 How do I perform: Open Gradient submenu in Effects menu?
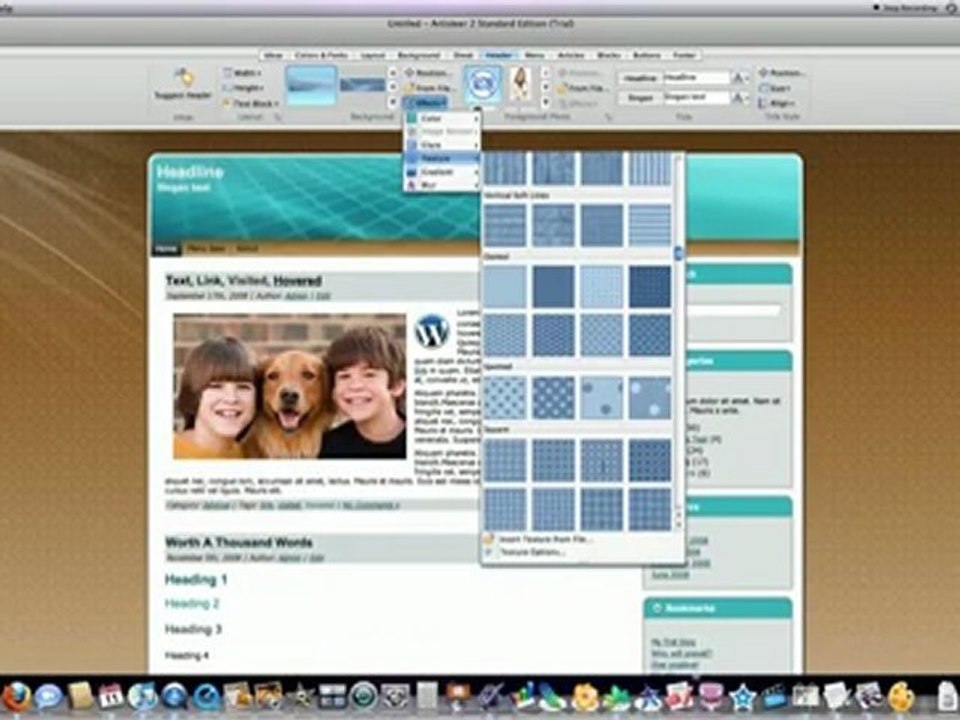point(442,172)
